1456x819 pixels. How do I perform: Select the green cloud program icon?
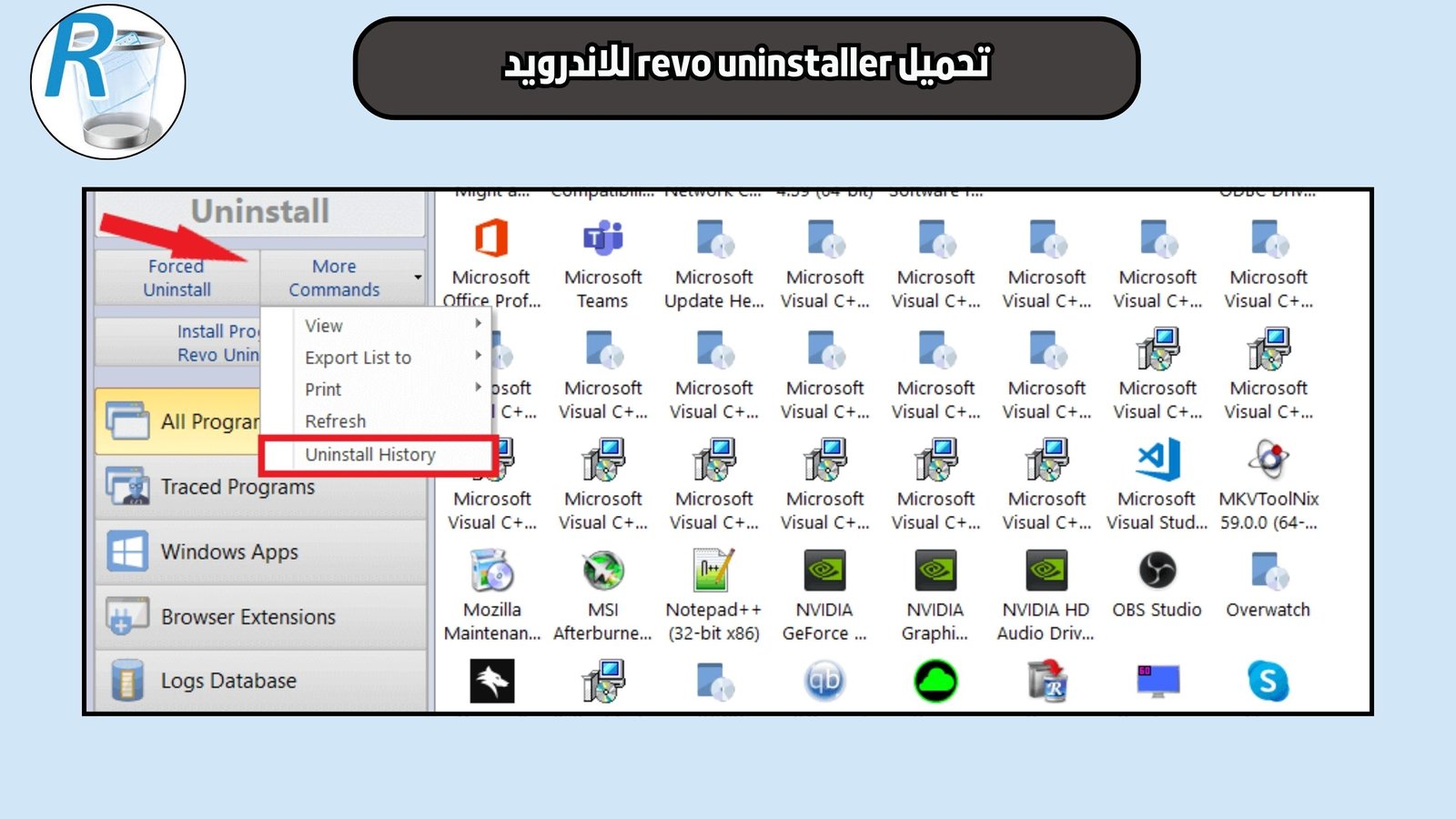[935, 681]
